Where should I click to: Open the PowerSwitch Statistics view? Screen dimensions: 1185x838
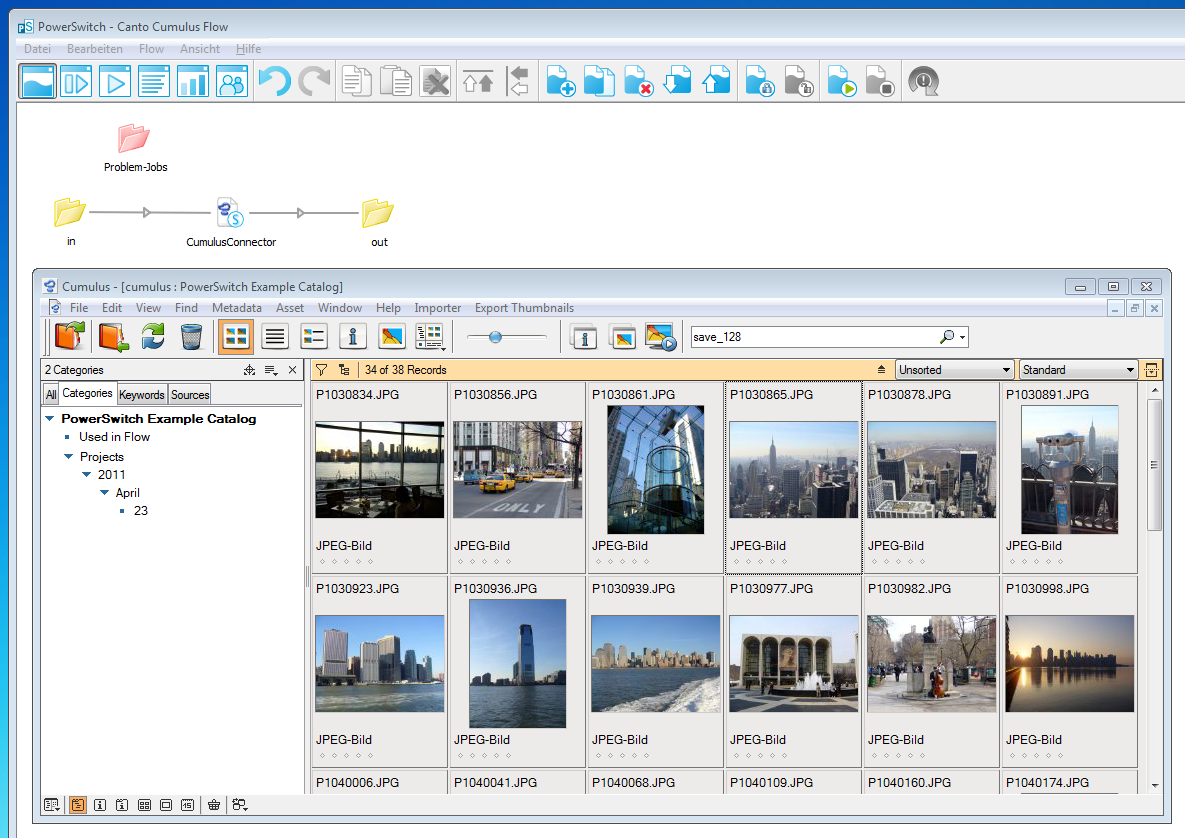193,82
